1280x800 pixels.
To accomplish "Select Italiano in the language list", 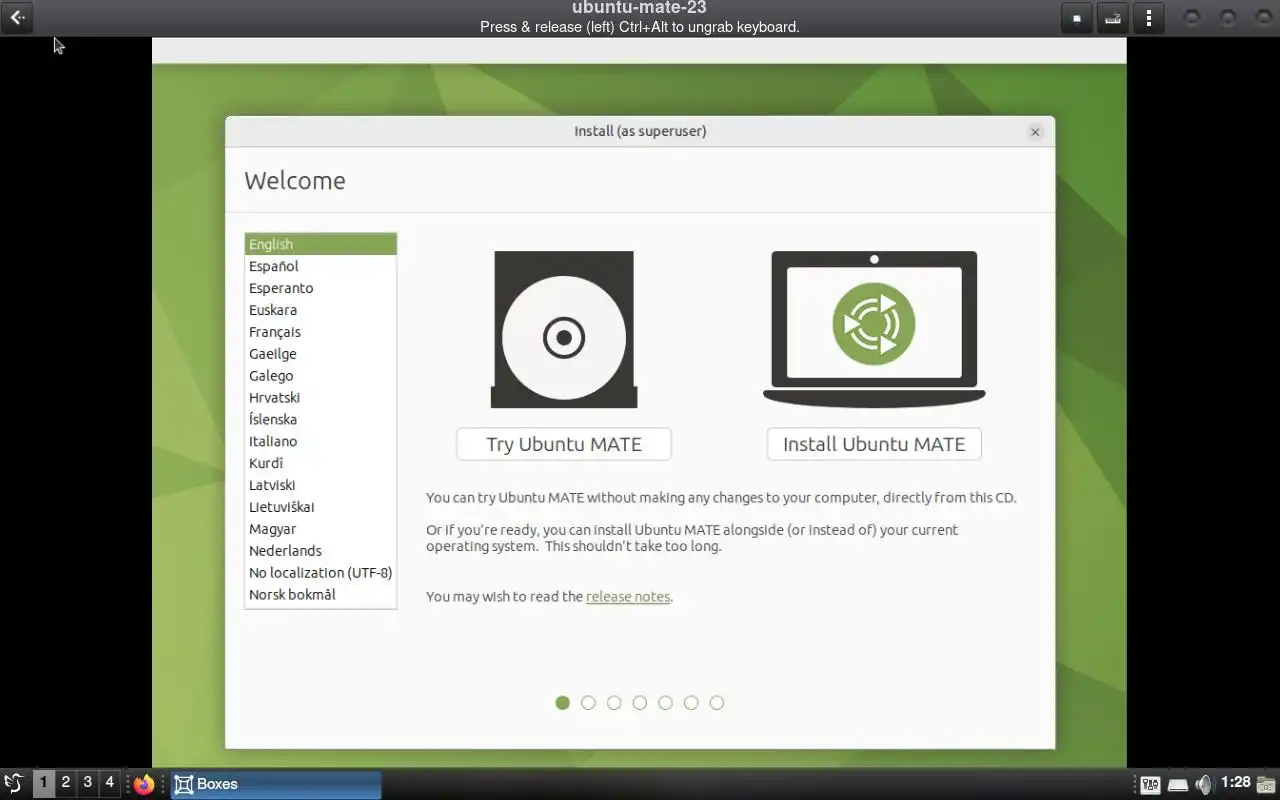I will pyautogui.click(x=321, y=441).
